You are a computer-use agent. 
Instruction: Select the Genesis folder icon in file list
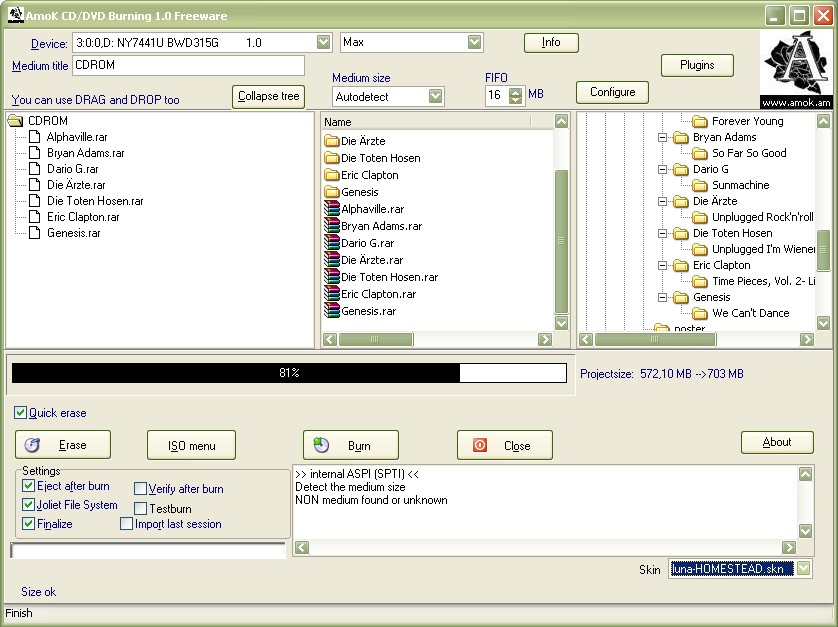[x=331, y=192]
